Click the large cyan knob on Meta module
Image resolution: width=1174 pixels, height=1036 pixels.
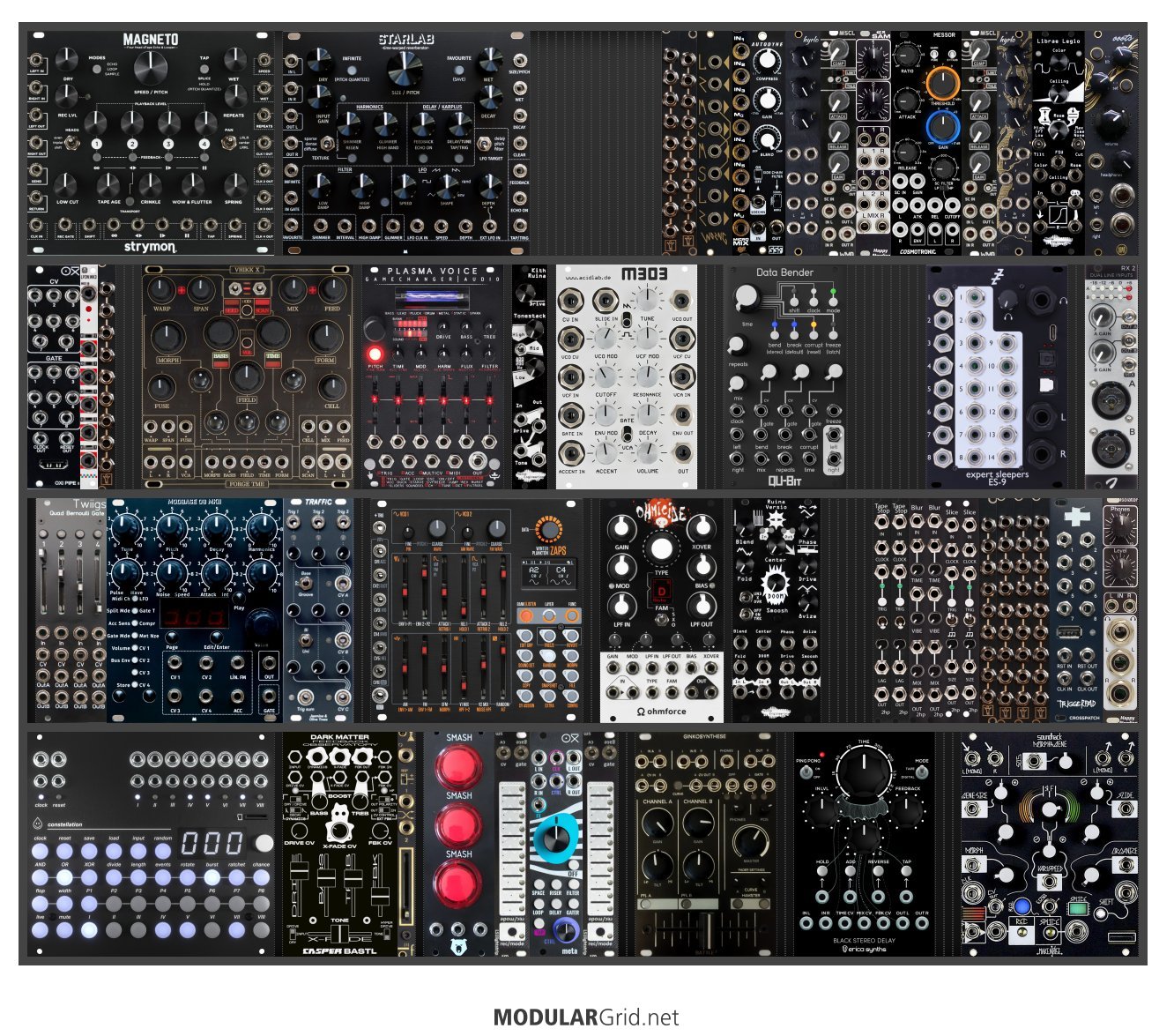click(x=555, y=838)
